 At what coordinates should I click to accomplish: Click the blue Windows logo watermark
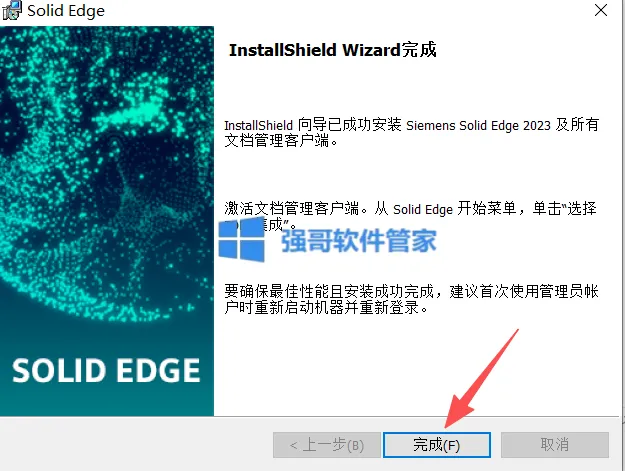coord(242,240)
